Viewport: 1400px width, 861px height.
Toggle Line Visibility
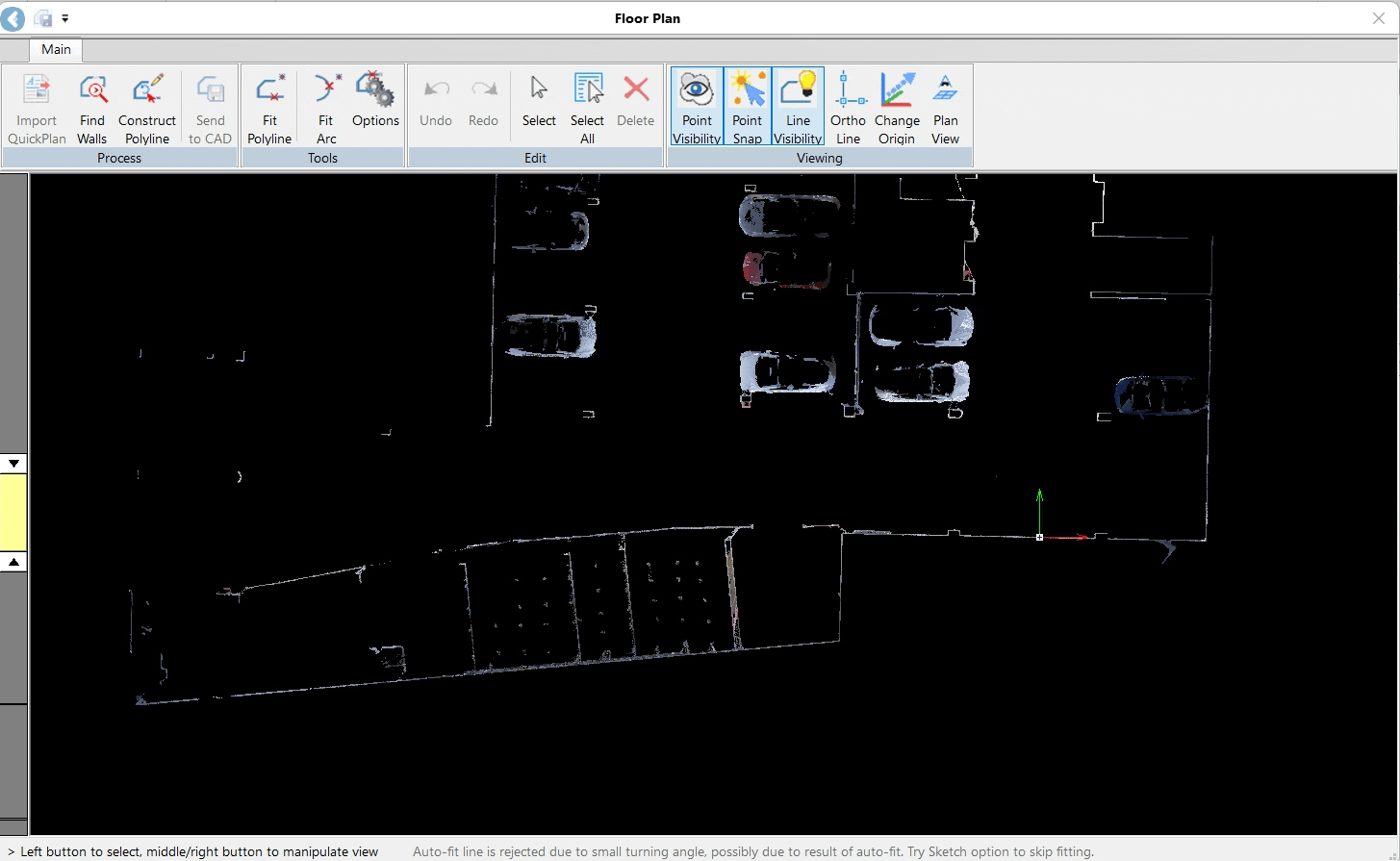tap(797, 106)
